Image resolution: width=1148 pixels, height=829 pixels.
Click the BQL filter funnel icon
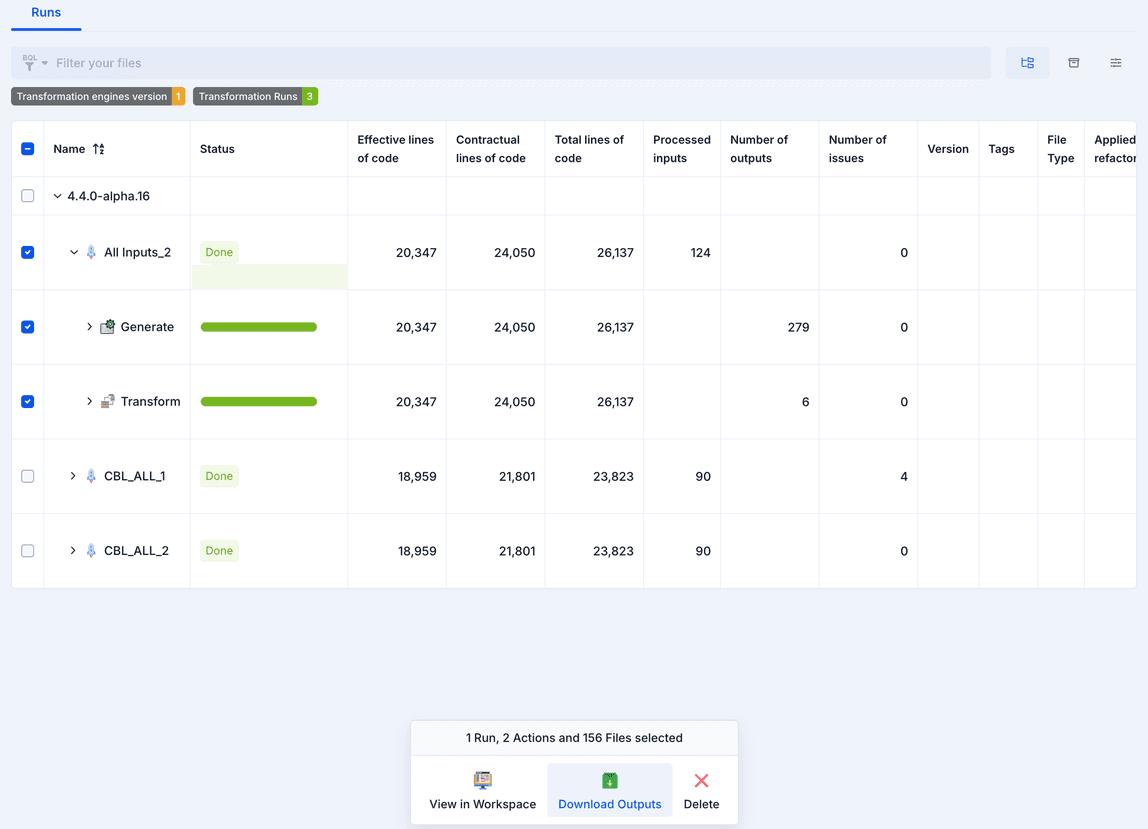(30, 62)
